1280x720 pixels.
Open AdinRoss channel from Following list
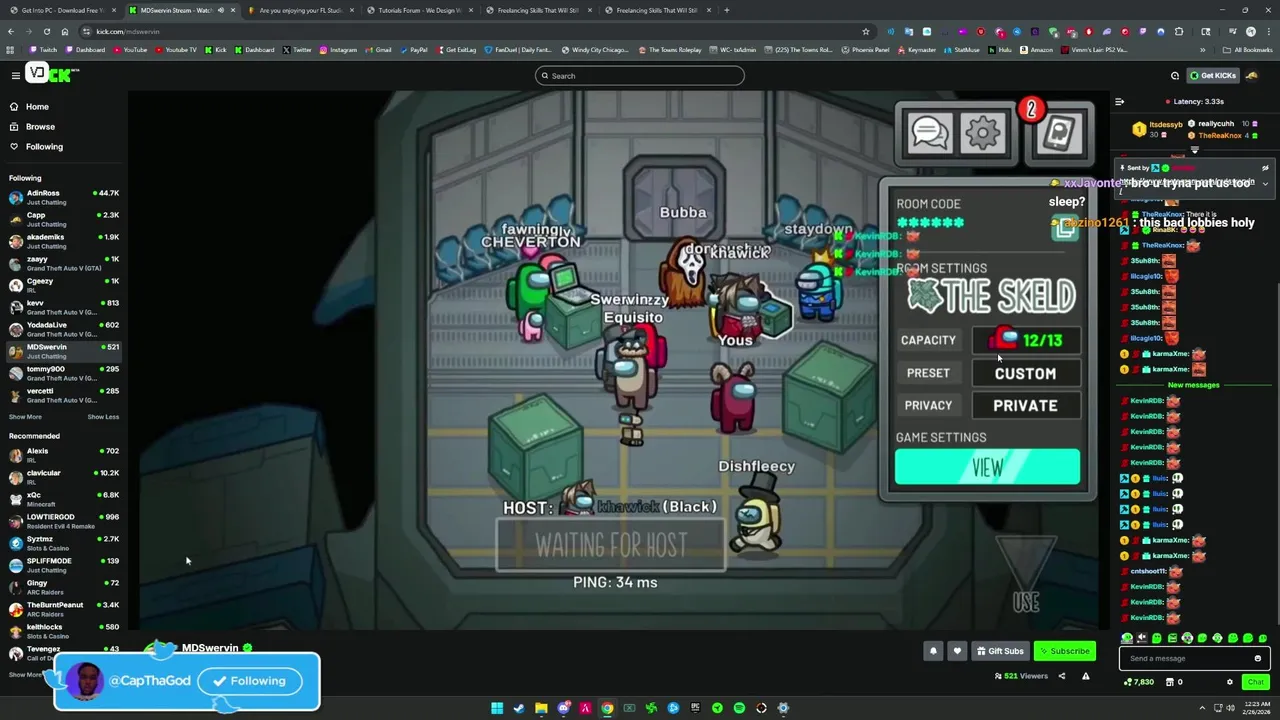64,197
